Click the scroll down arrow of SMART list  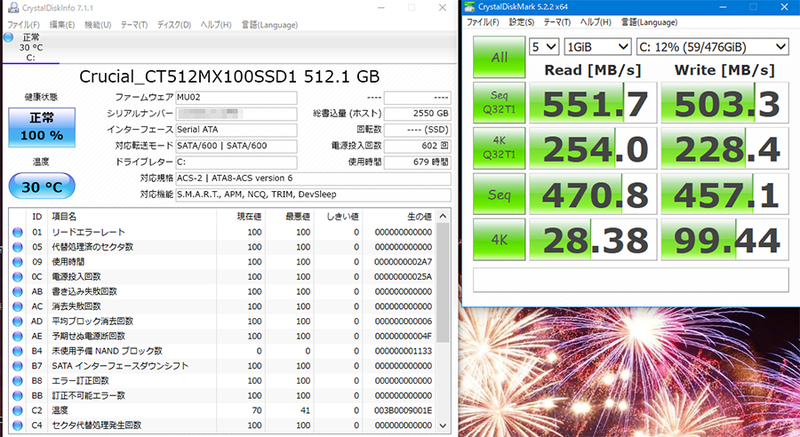click(x=443, y=426)
